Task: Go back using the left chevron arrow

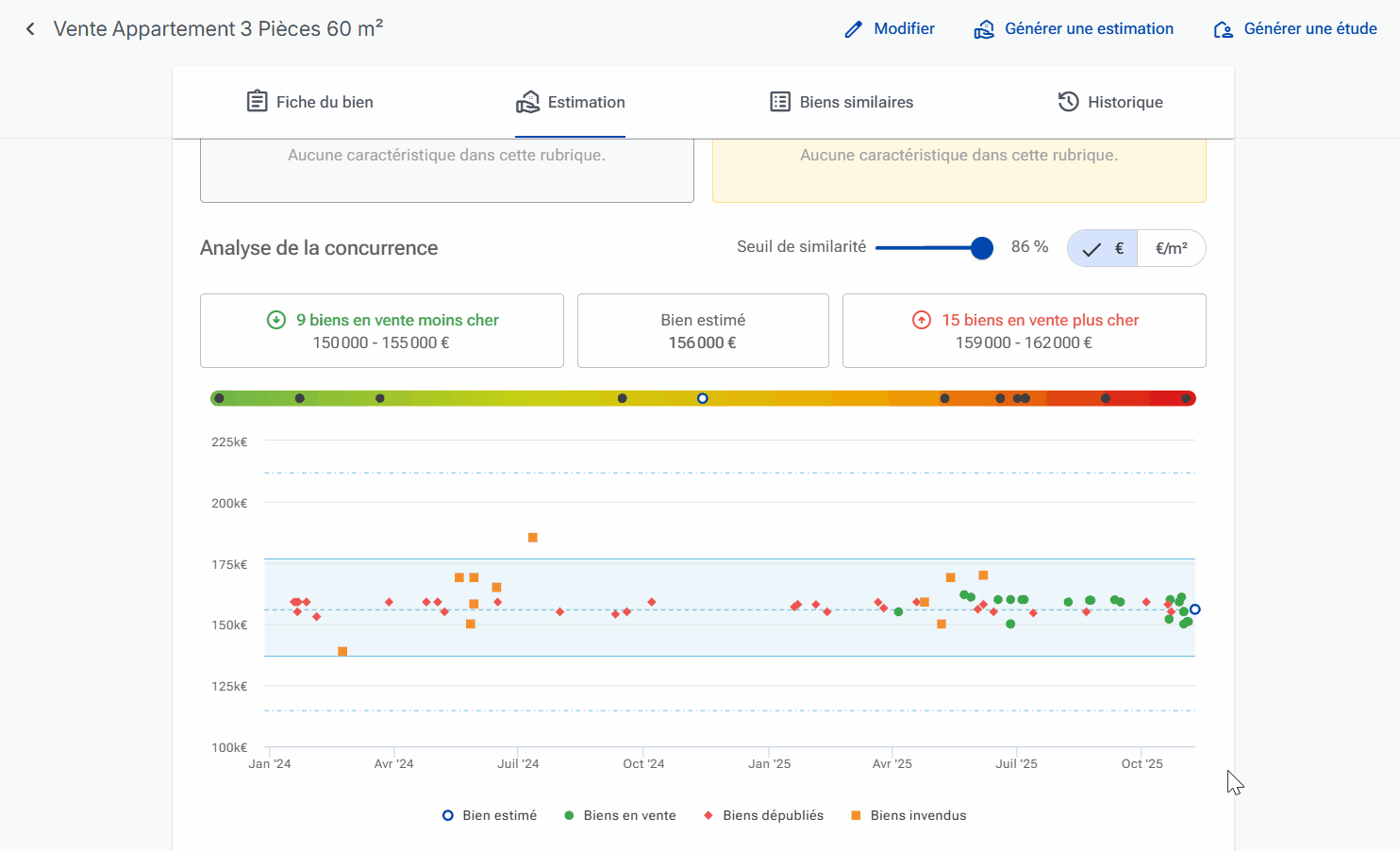Action: (x=30, y=29)
